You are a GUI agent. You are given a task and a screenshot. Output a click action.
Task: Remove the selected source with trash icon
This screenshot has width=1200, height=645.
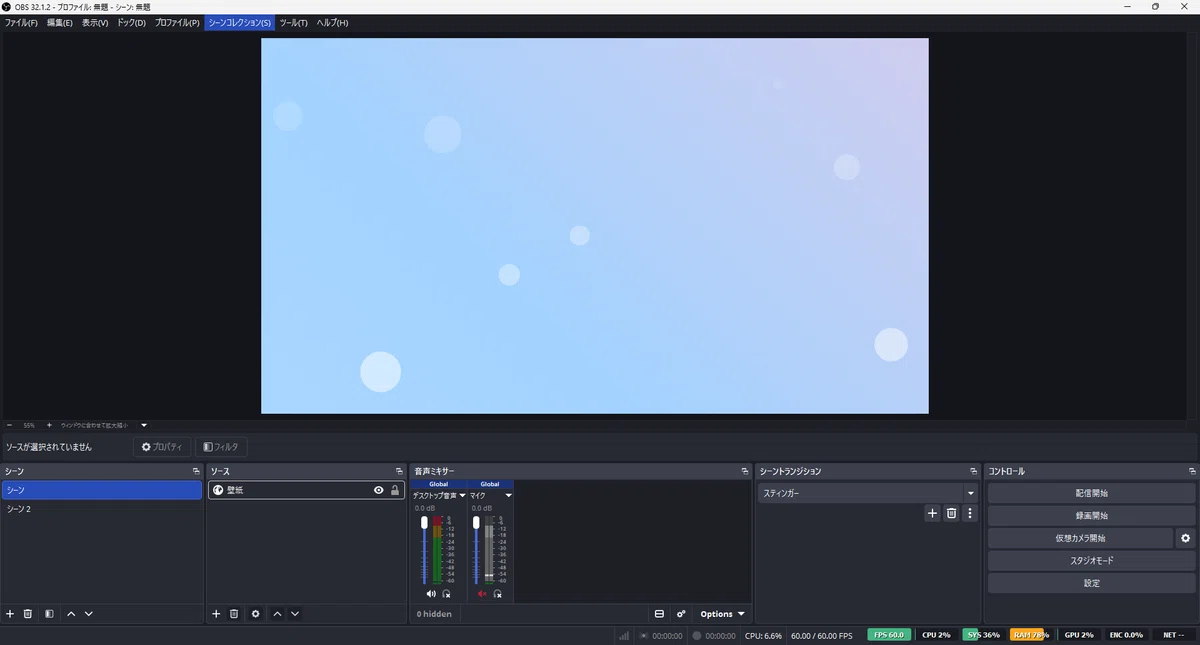click(x=234, y=614)
